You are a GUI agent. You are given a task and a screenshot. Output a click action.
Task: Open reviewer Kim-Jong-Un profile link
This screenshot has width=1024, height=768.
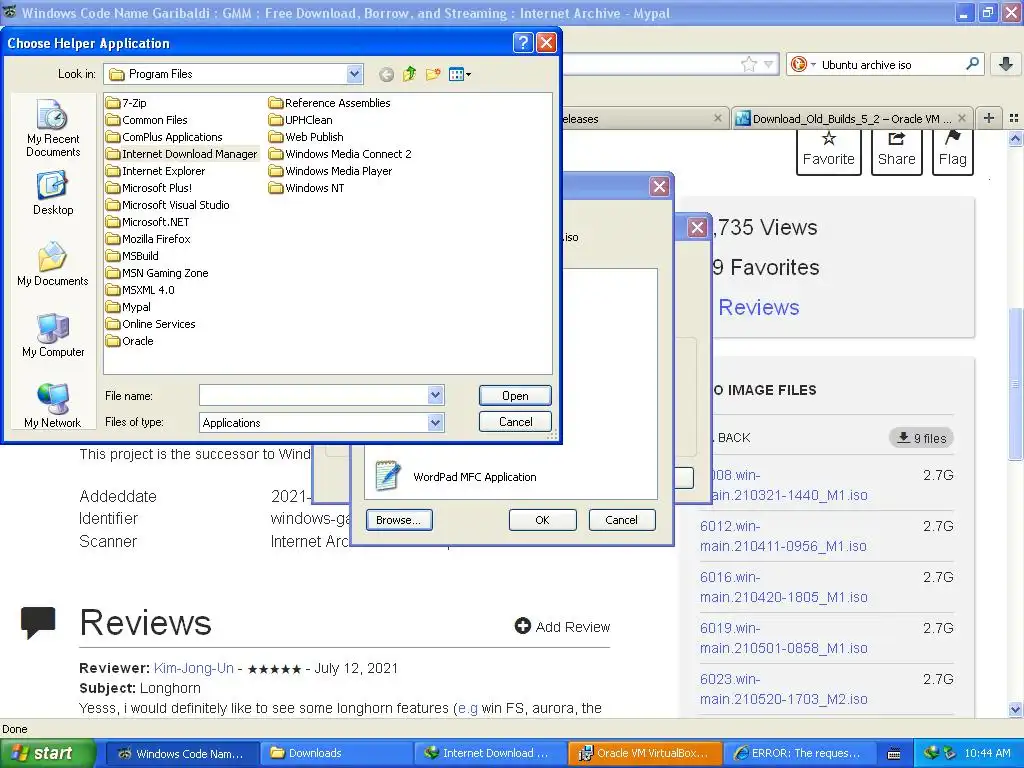tap(193, 668)
